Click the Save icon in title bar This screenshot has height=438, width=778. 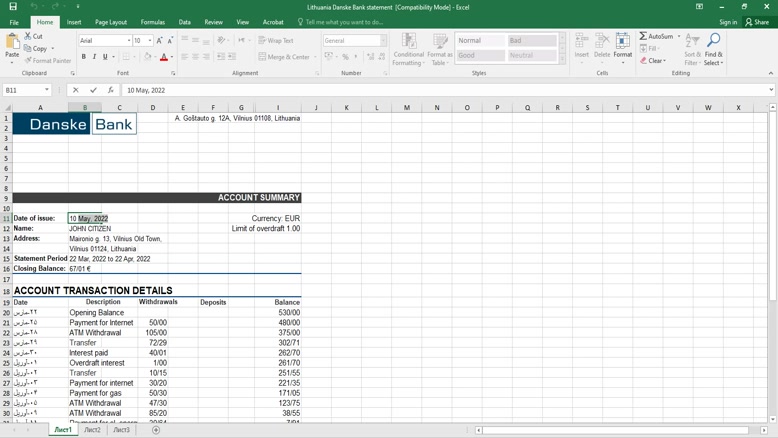point(13,6)
